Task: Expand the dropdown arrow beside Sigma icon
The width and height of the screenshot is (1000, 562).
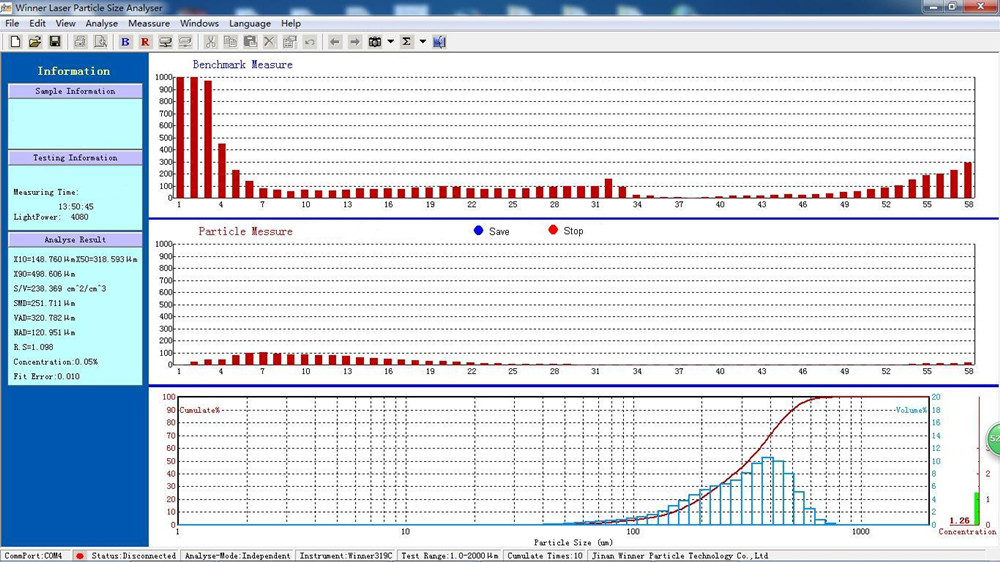Action: click(422, 42)
